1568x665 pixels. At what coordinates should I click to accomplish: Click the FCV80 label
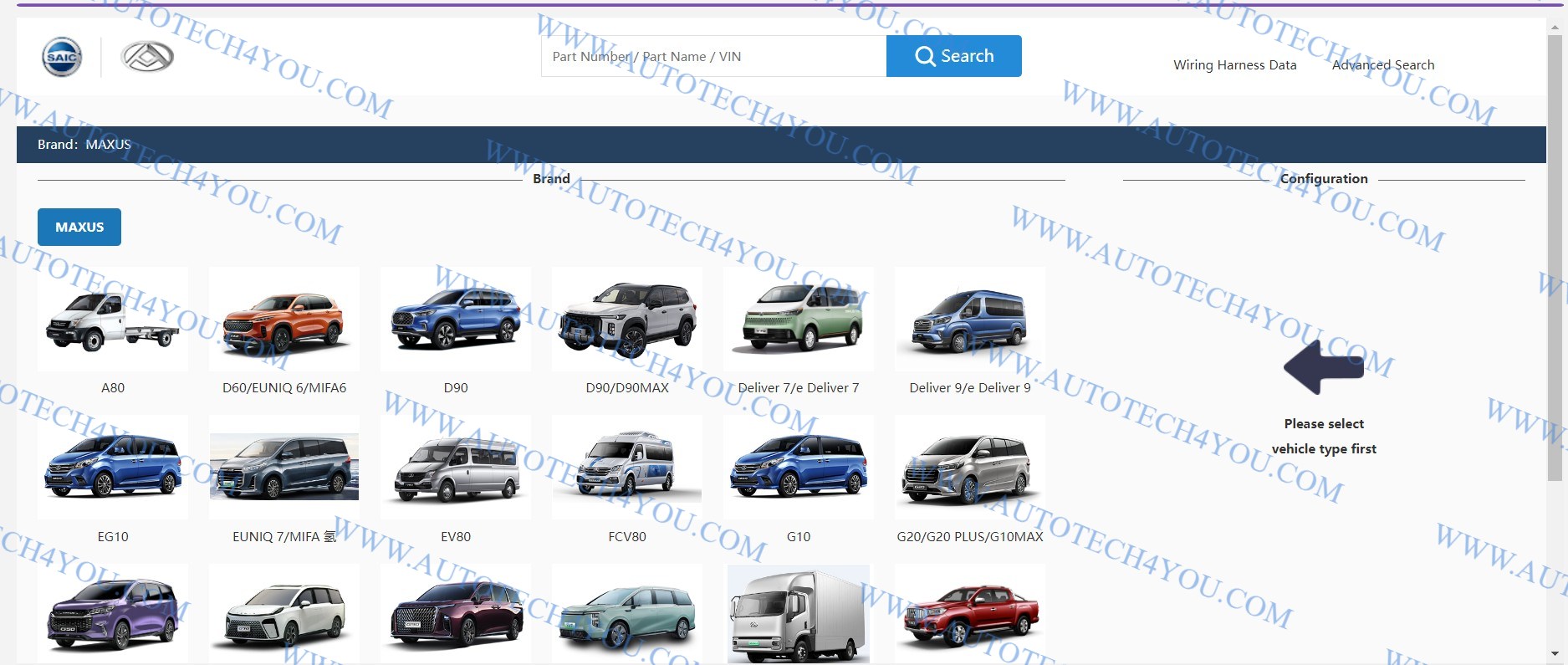click(627, 536)
